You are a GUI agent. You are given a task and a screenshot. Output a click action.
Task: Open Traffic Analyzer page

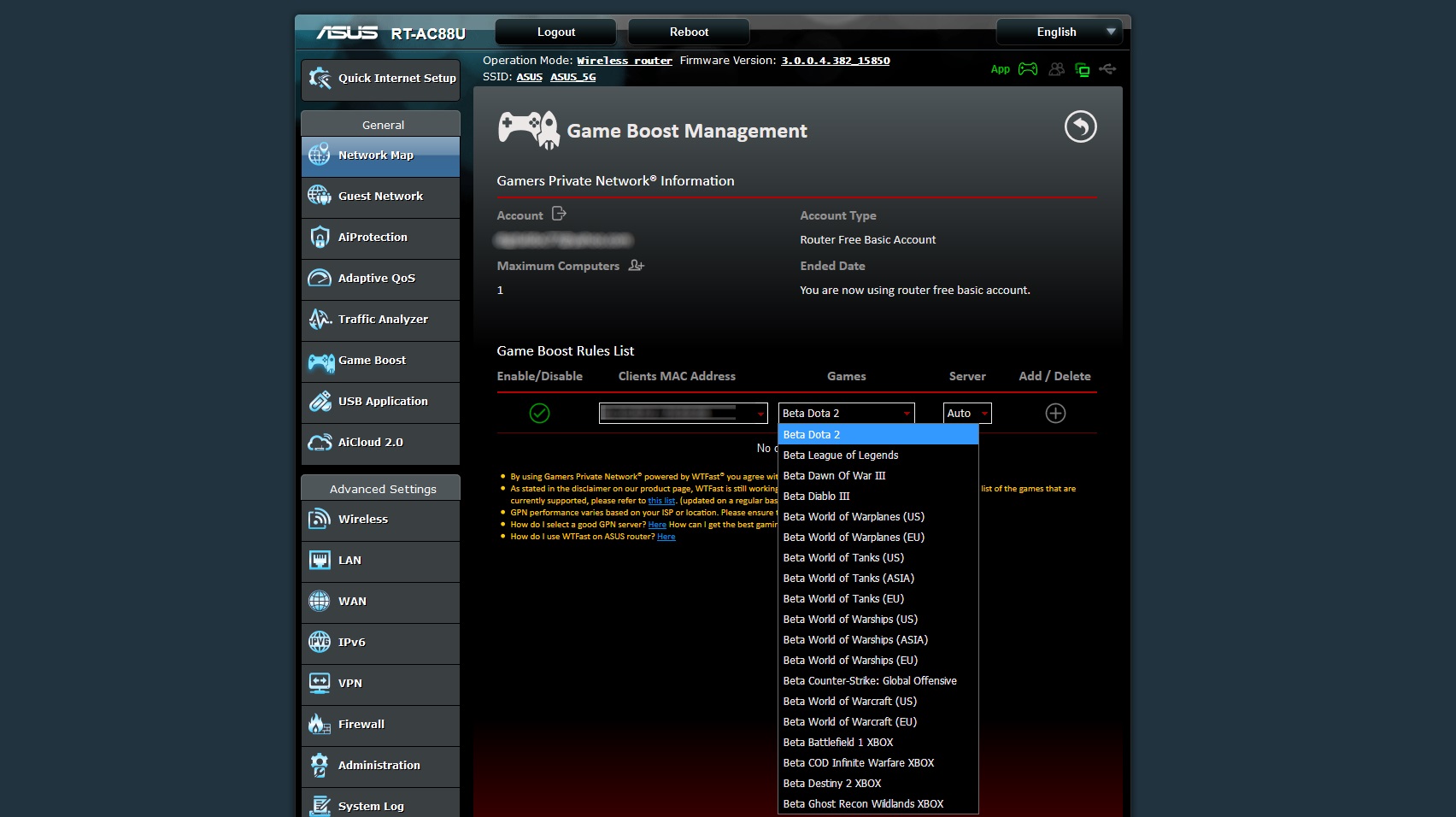(x=380, y=320)
